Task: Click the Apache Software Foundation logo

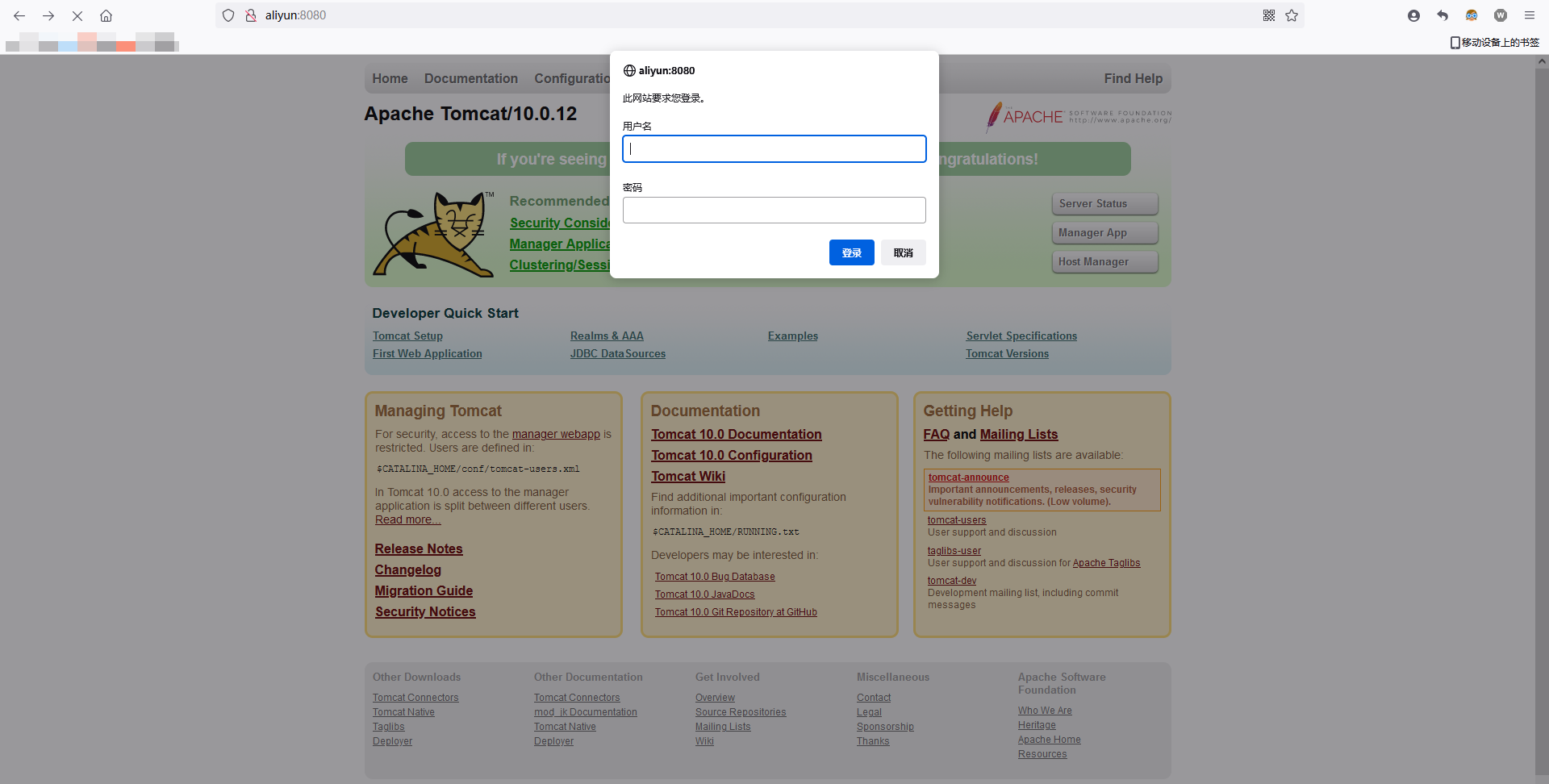Action: tap(1079, 117)
